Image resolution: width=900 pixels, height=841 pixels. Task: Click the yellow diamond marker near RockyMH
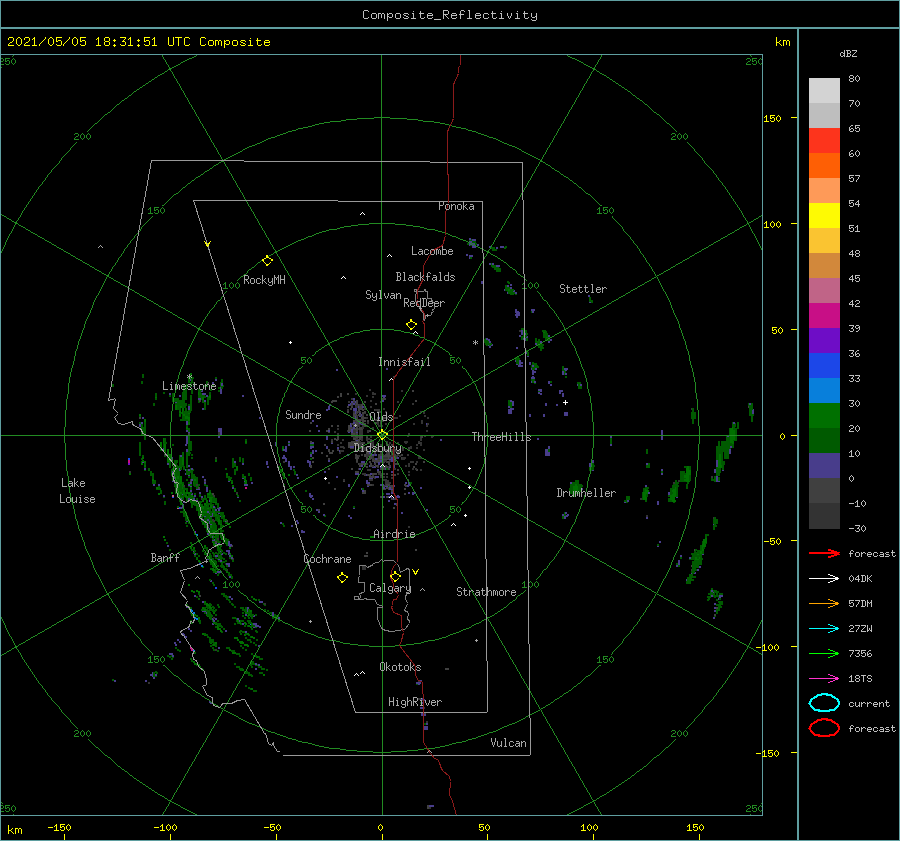(x=267, y=261)
